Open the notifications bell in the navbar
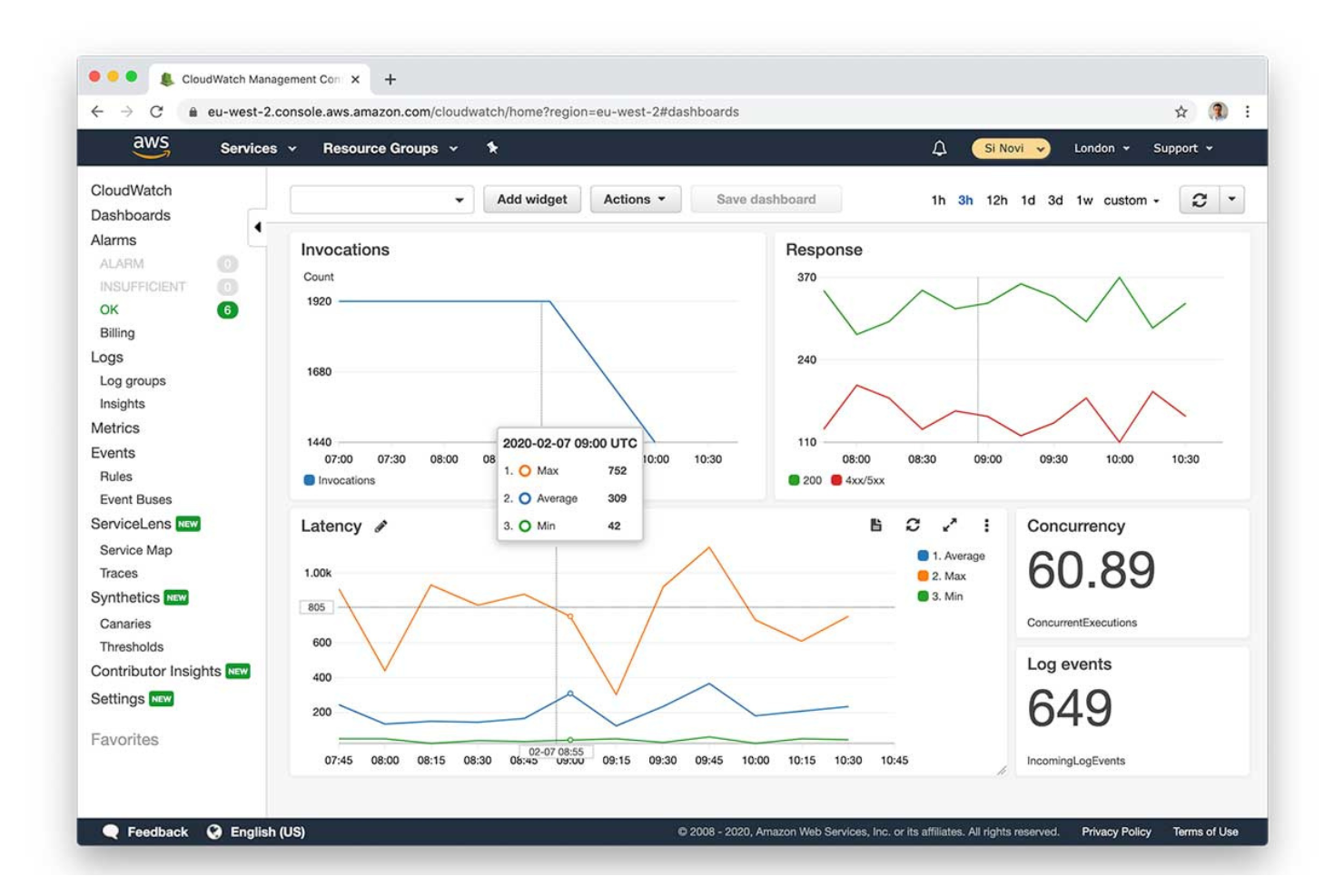The width and height of the screenshot is (1344, 896). click(938, 148)
